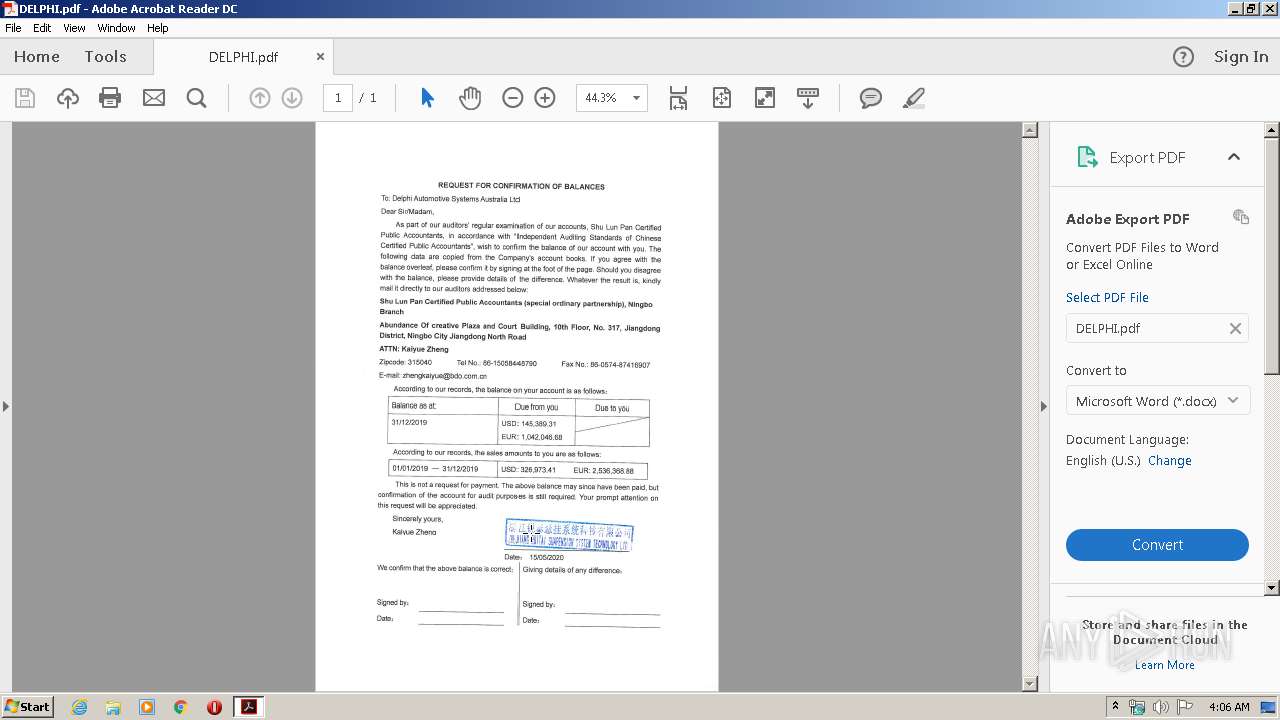This screenshot has width=1280, height=720.
Task: Open the media player taskbar icon
Action: point(147,707)
